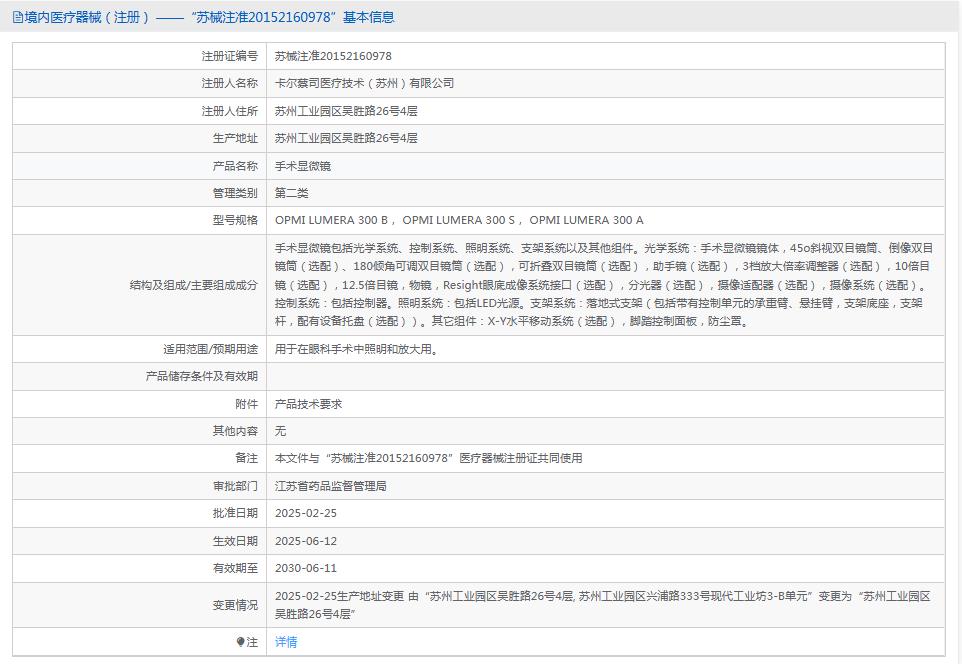This screenshot has height=664, width=962.
Task: Click the registrant name 卡尔蔡司医疗技术（苏州）有限公司
Action: point(364,83)
